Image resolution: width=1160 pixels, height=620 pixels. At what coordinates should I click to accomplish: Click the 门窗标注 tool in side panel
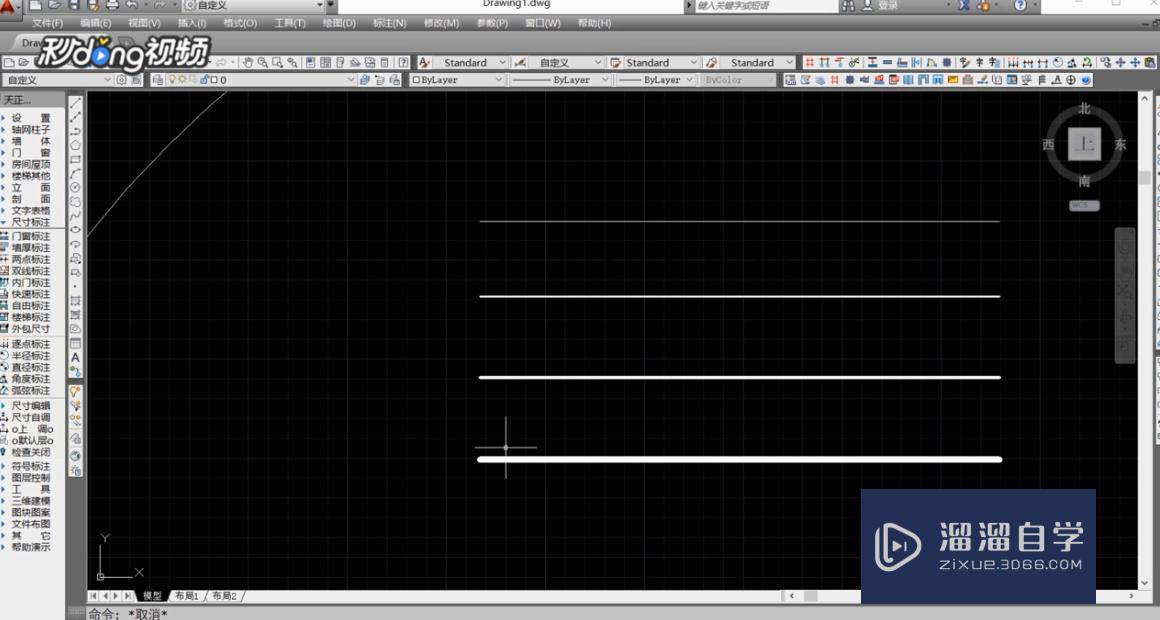click(30, 236)
